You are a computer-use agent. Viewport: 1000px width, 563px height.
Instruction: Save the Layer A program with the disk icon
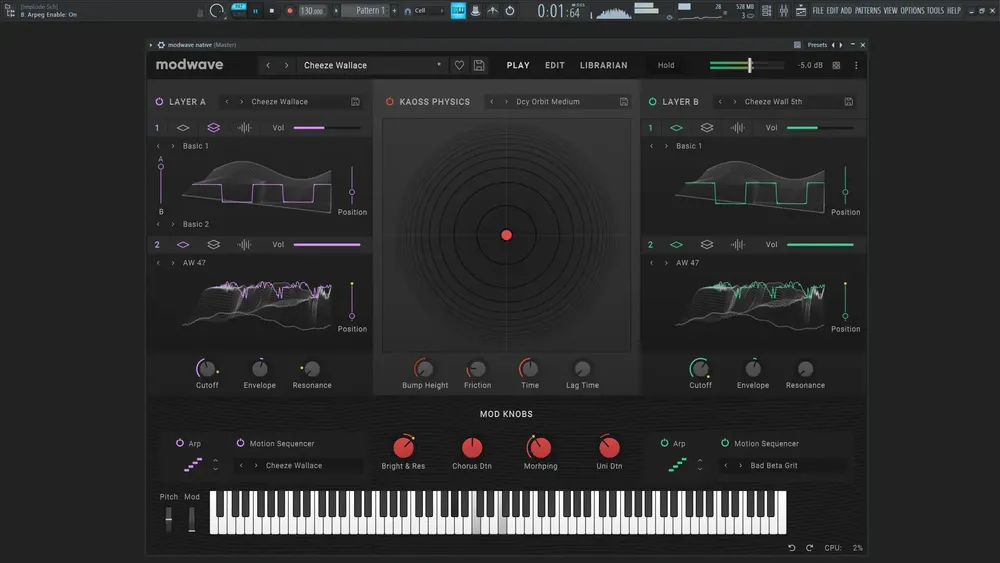pyautogui.click(x=355, y=101)
